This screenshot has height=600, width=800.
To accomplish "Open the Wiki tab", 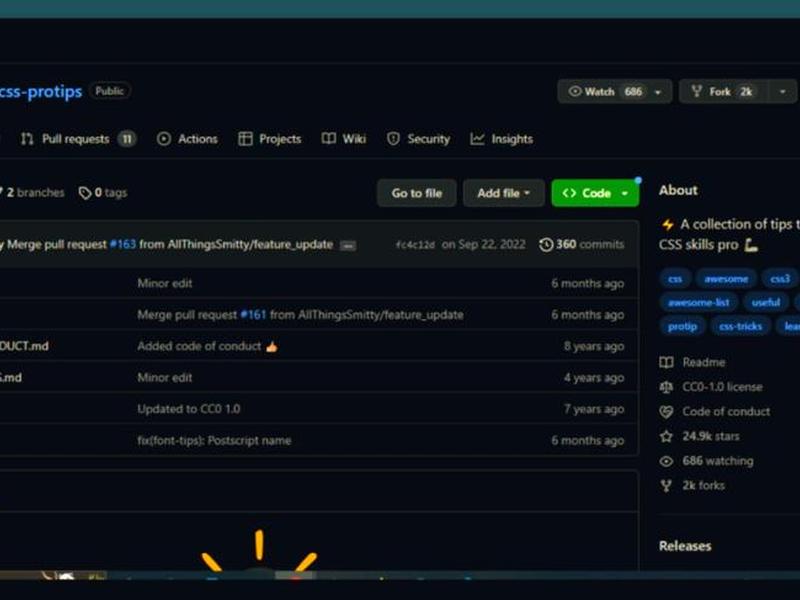I will [x=344, y=139].
